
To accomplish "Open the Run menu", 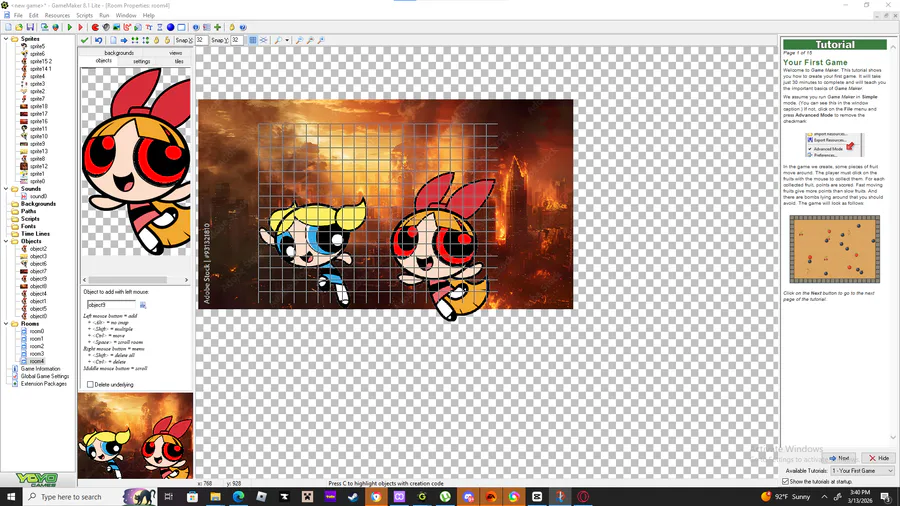I will click(x=104, y=15).
